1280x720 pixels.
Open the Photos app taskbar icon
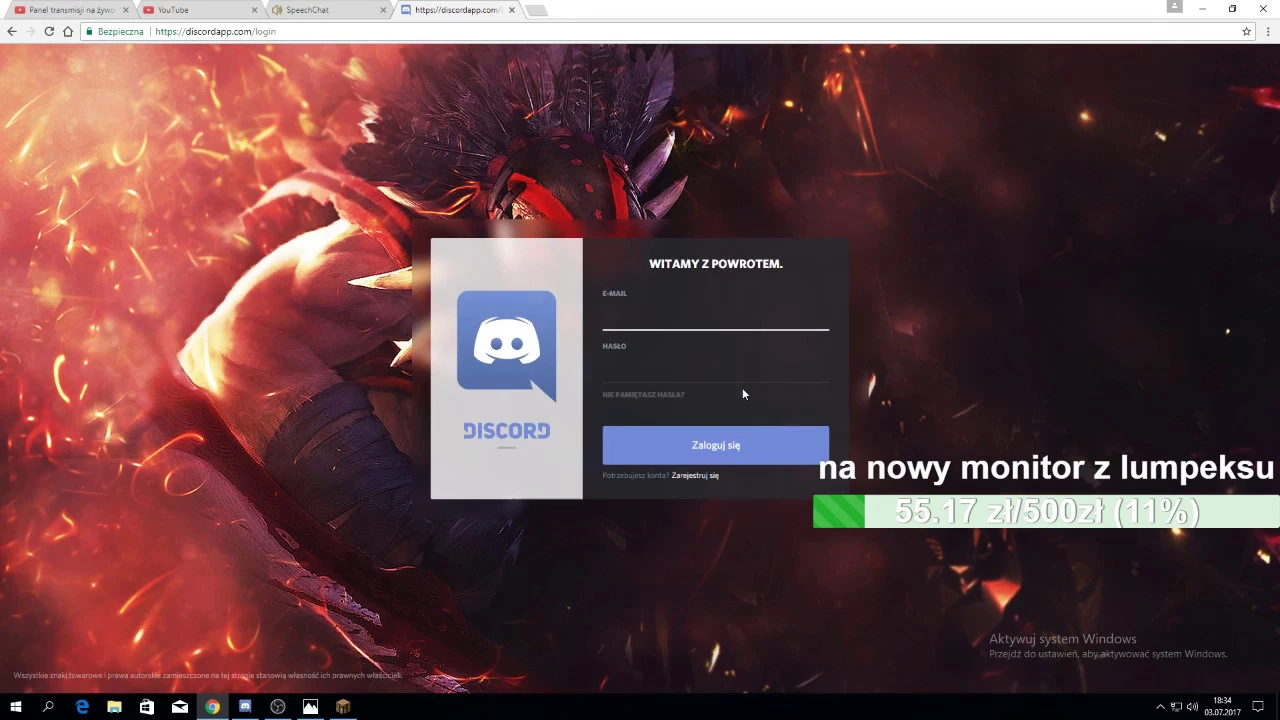click(x=310, y=707)
